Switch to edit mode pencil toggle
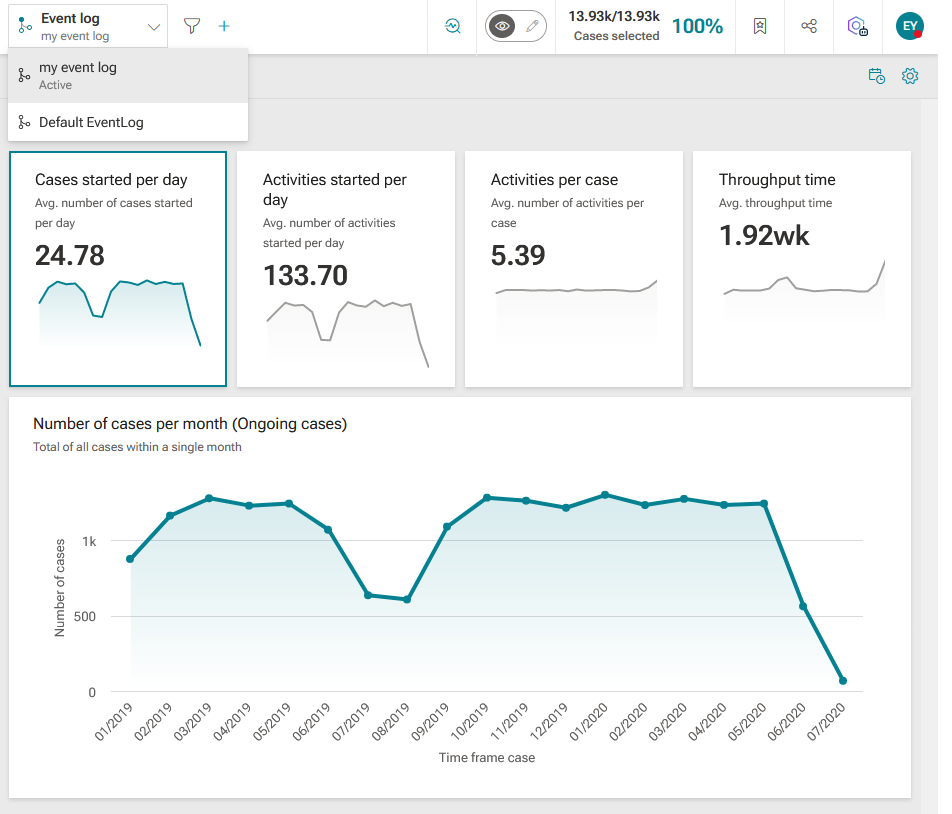 pos(532,26)
